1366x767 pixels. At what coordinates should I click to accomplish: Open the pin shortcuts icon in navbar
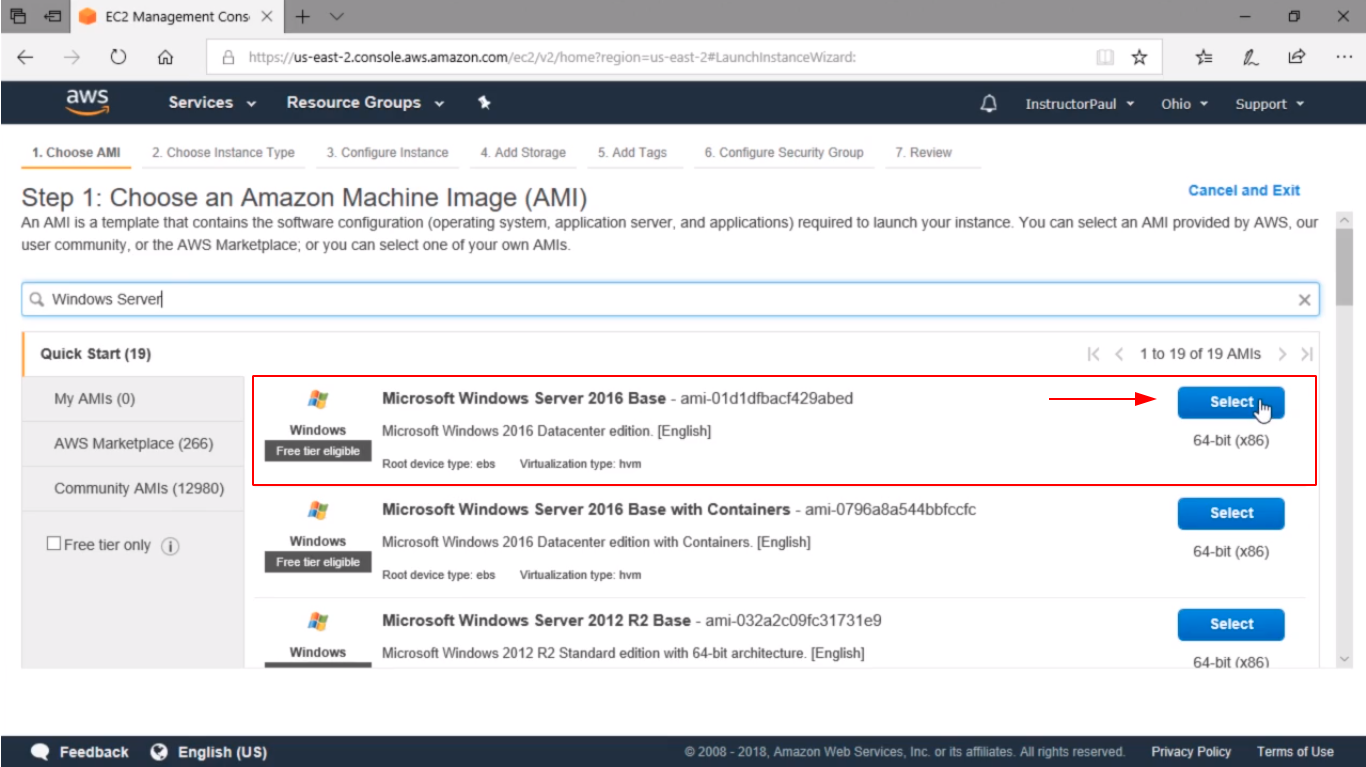click(484, 103)
